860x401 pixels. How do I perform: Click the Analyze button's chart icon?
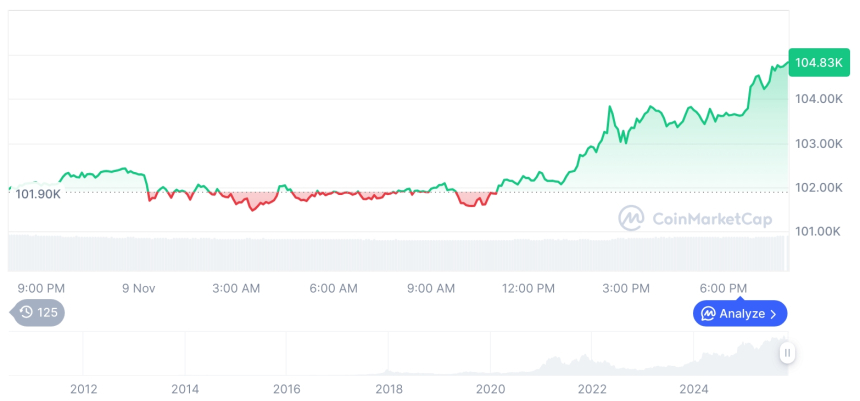point(708,314)
